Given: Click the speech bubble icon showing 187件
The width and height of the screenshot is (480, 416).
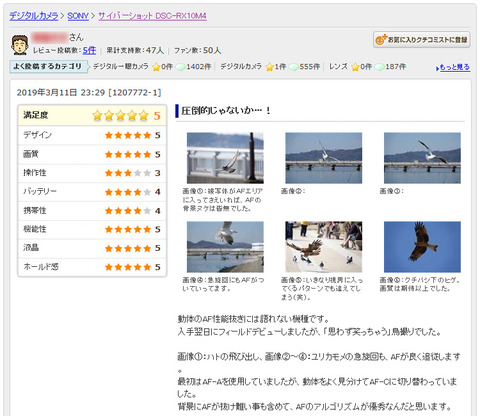Looking at the screenshot, I should 380,67.
